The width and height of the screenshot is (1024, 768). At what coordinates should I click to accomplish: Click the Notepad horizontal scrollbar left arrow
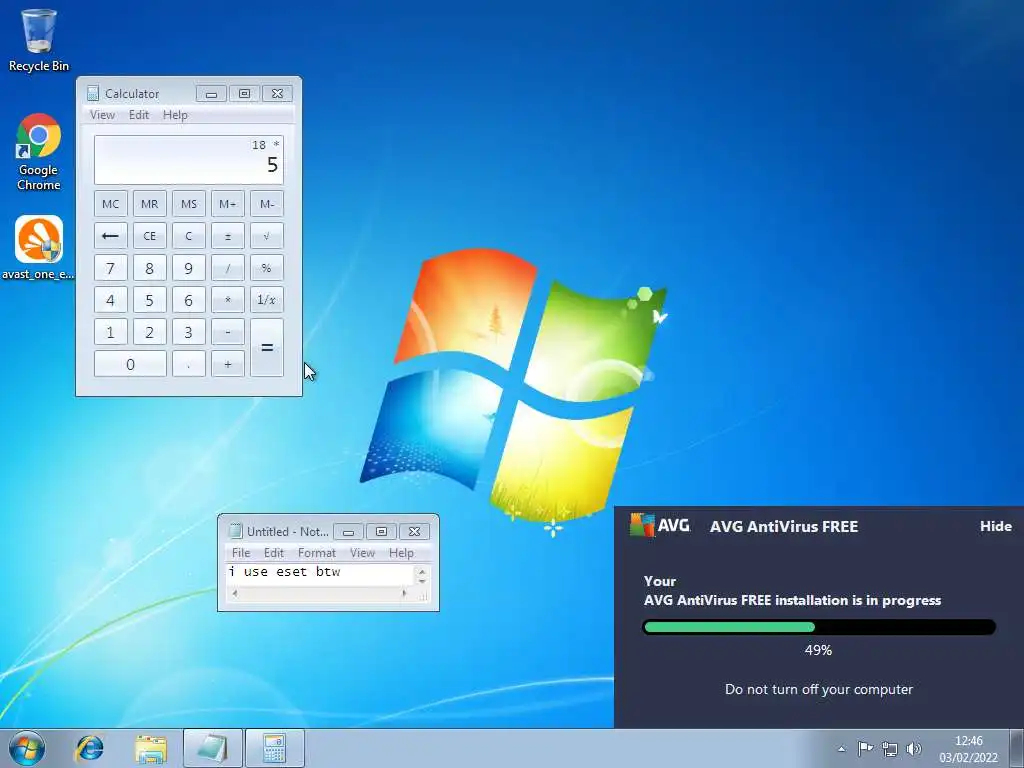pos(235,594)
